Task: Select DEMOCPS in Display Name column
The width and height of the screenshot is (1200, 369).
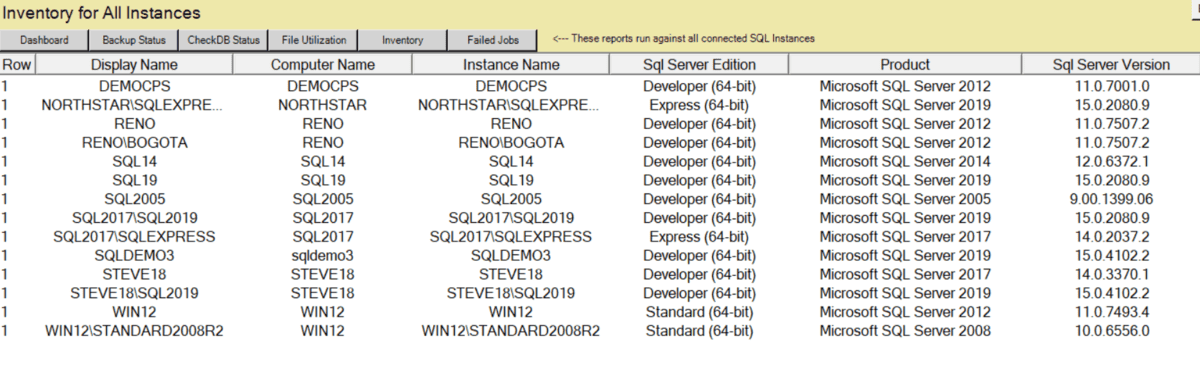Action: (x=133, y=86)
